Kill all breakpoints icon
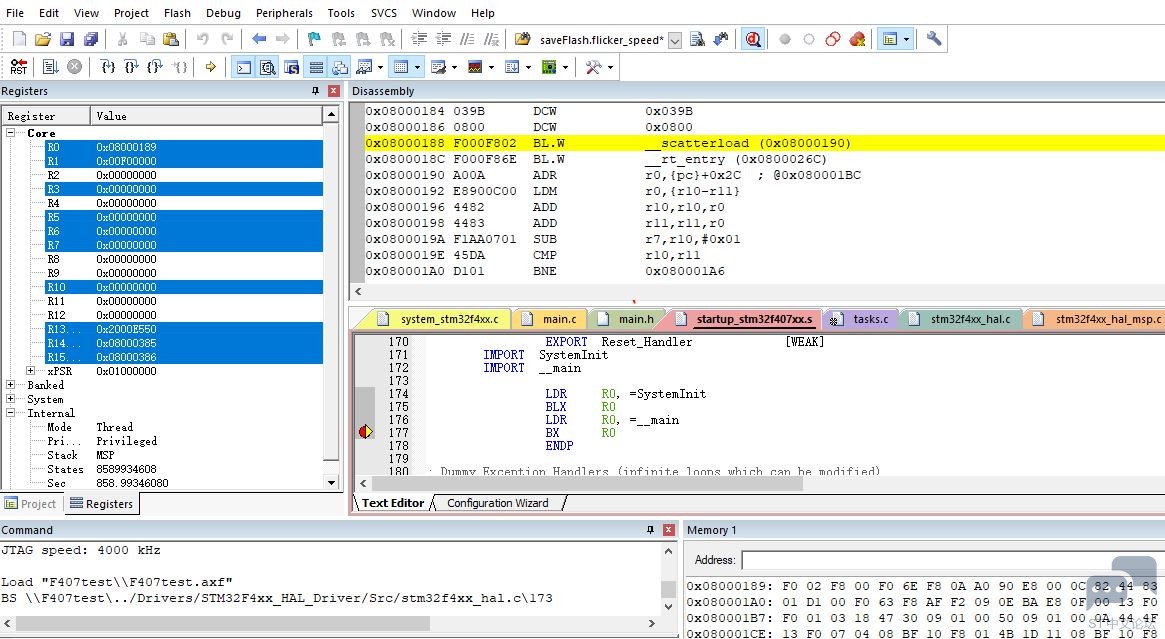Viewport: 1165px width, 639px height. point(857,39)
